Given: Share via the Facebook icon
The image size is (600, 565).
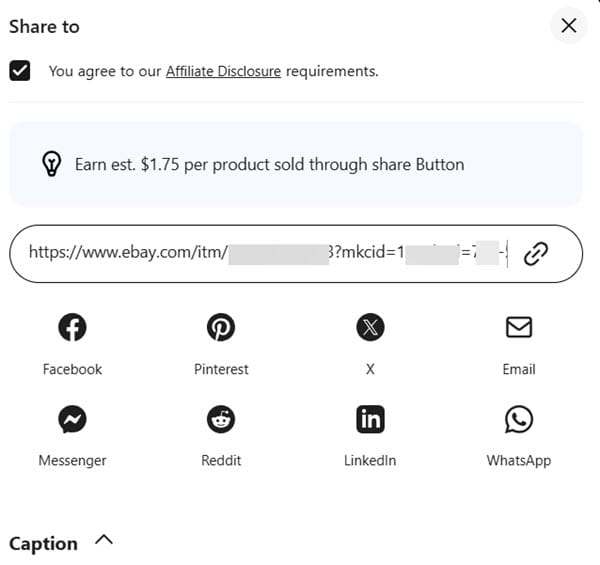Looking at the screenshot, I should coord(72,327).
